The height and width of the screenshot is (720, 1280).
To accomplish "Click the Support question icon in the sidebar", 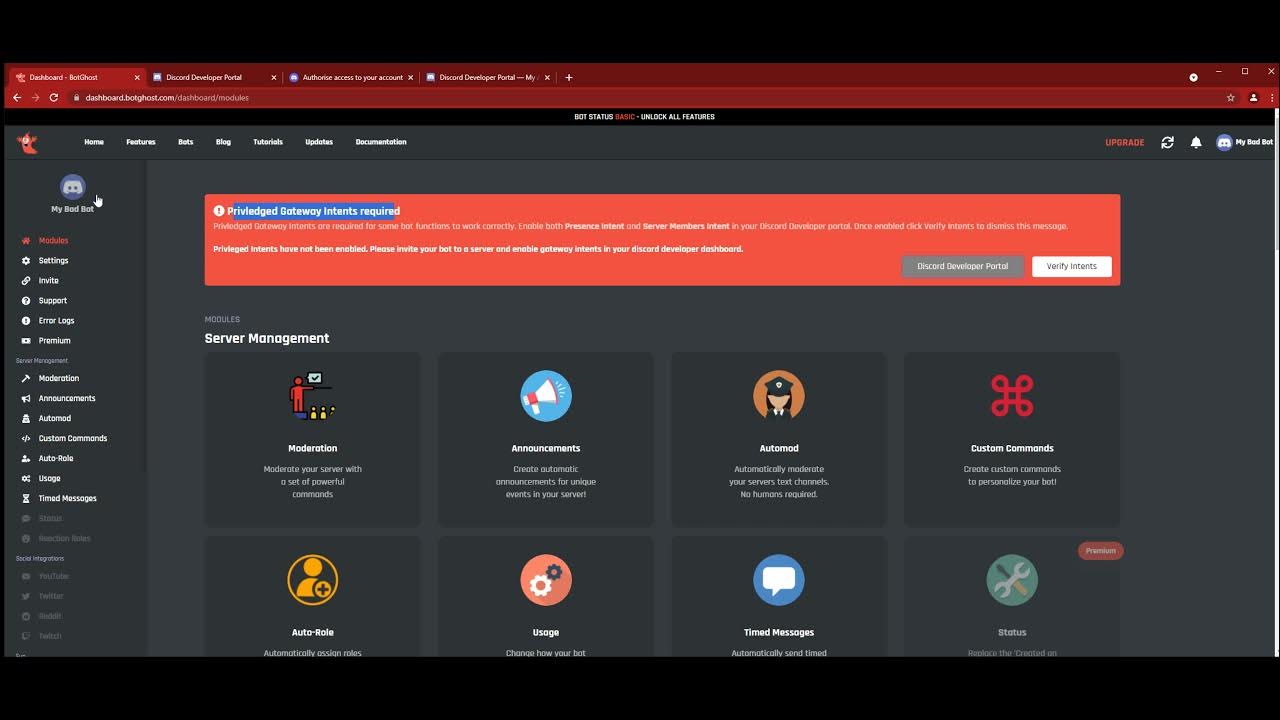I will (x=26, y=300).
